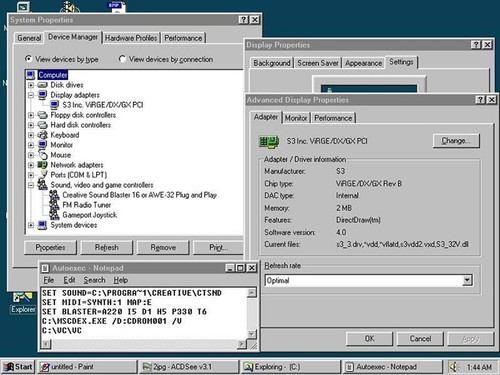
Task: Click the System devices icon
Action: click(x=43, y=225)
